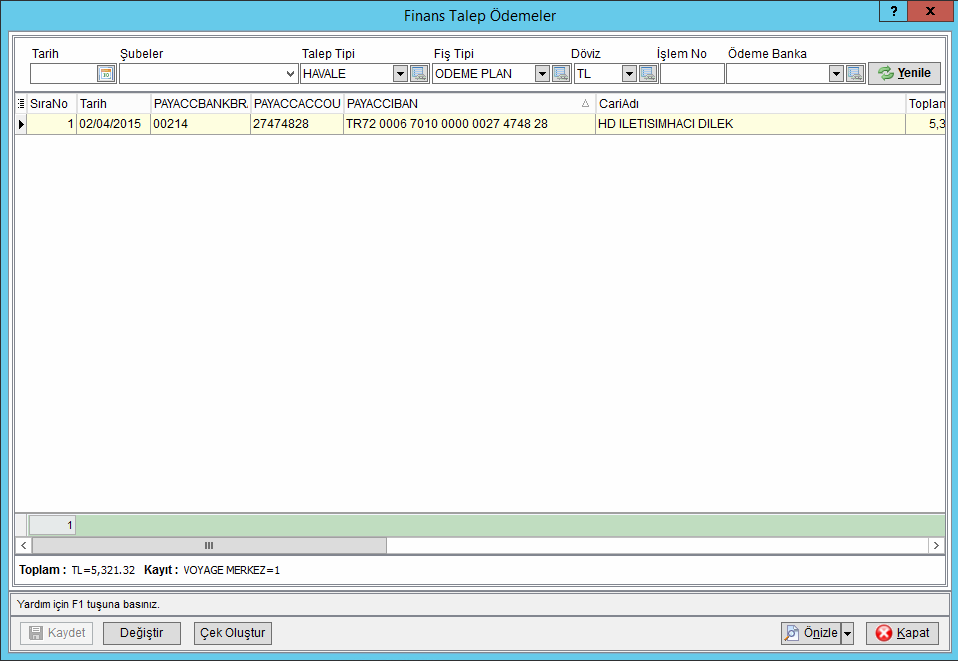Screen dimensions: 958x661
Task: Expand the Talep Tipi HAVALE dropdown
Action: click(400, 74)
